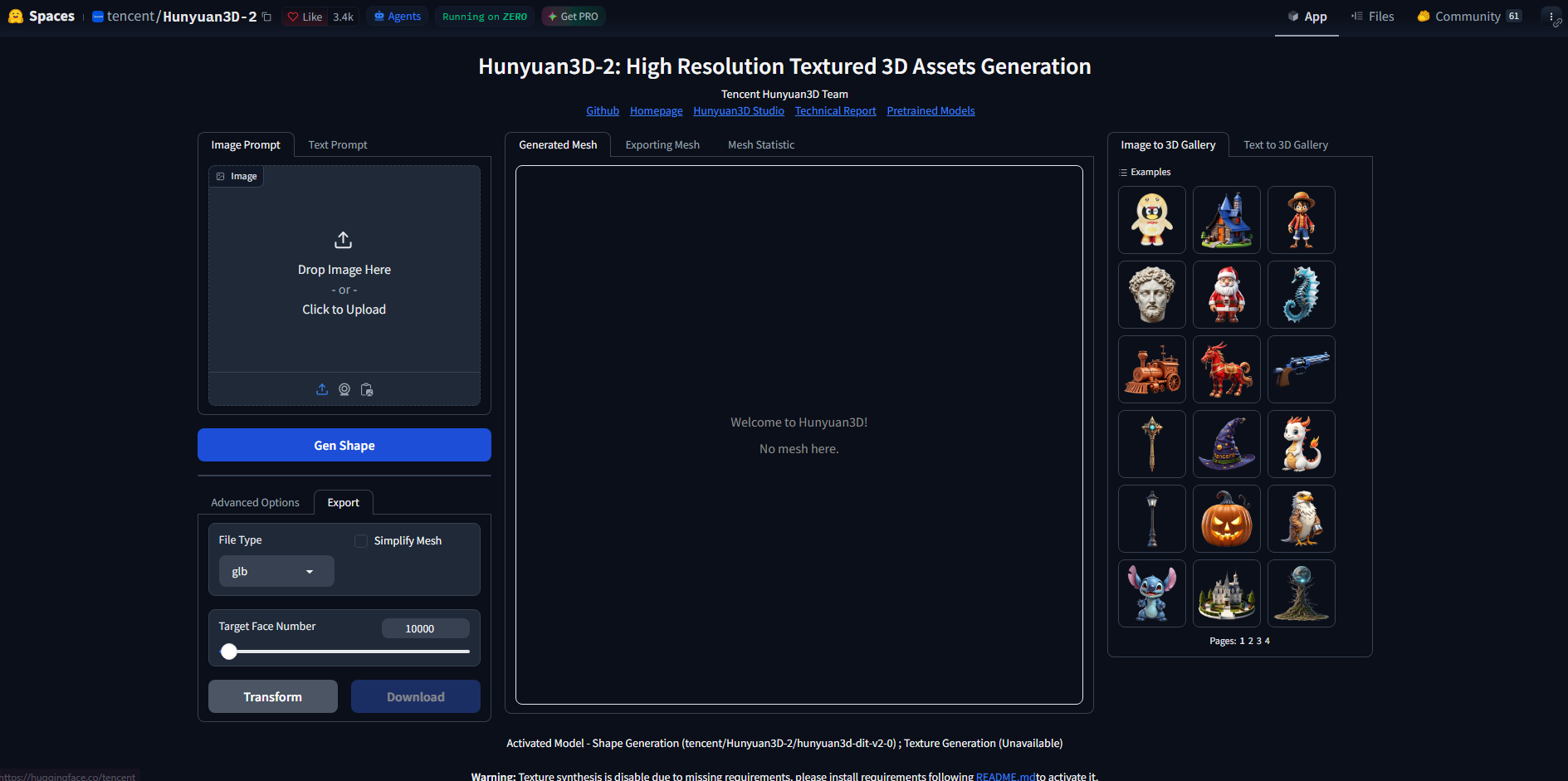This screenshot has width=1568, height=781.
Task: Click the Target Face Number value field
Action: click(x=425, y=628)
